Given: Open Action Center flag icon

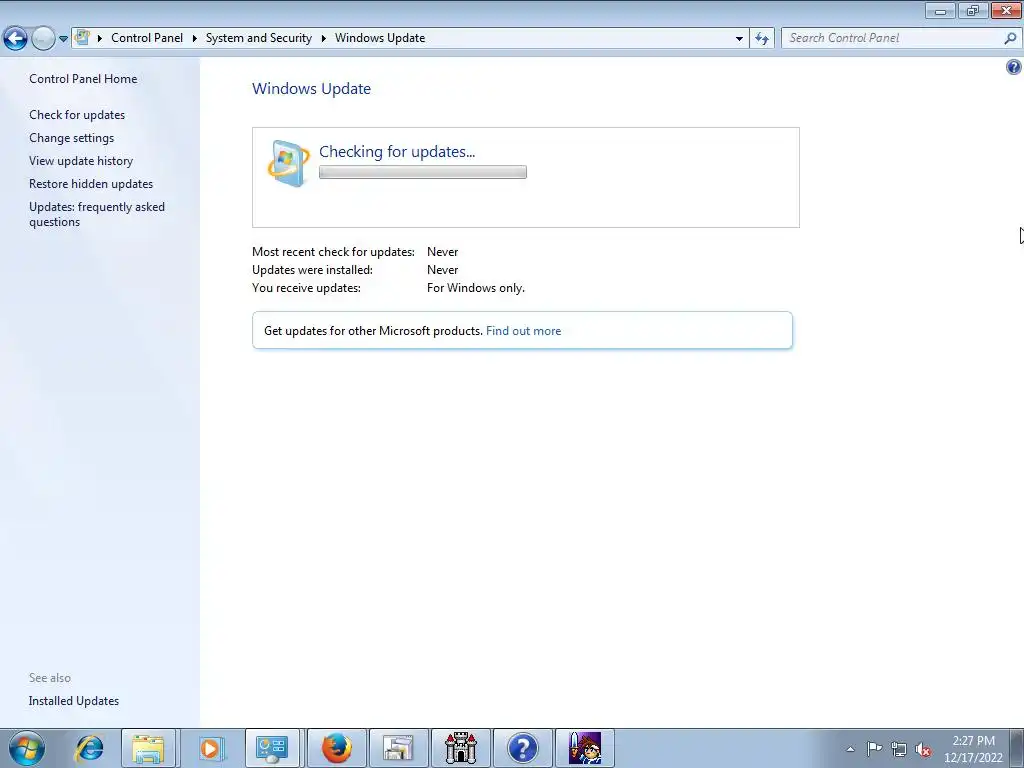Looking at the screenshot, I should [874, 749].
